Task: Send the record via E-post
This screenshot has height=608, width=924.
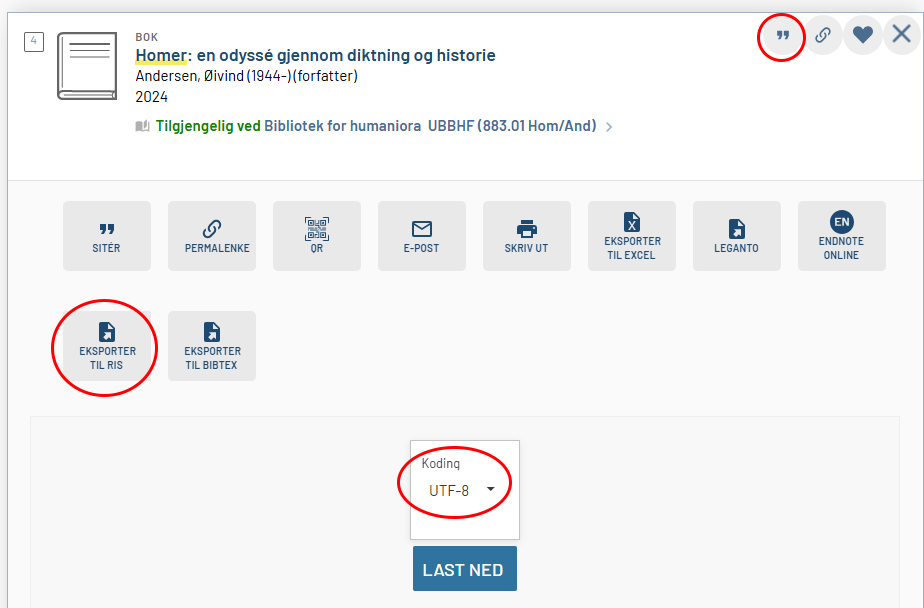Action: tap(422, 236)
